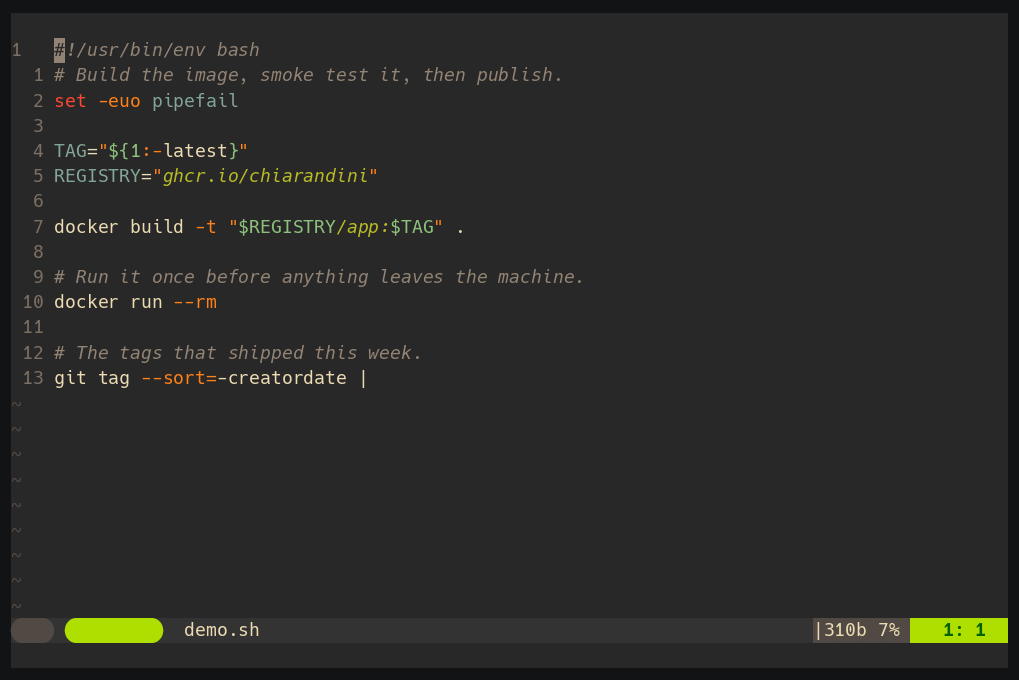
Task: Click the green mode pill in status line
Action: coord(114,631)
